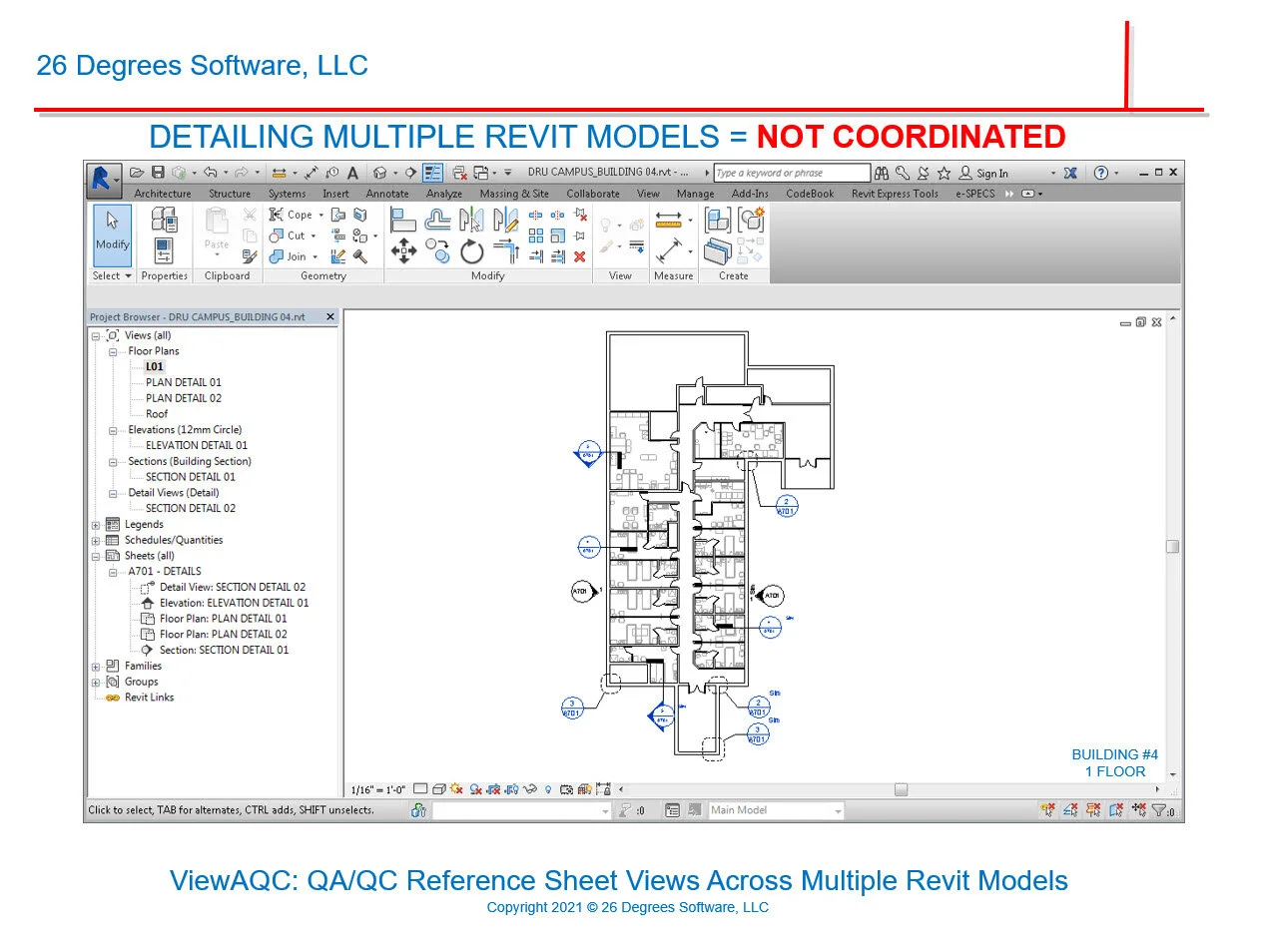The image size is (1270, 952).
Task: Click the Open folder icon in quick access toolbar
Action: pyautogui.click(x=136, y=173)
